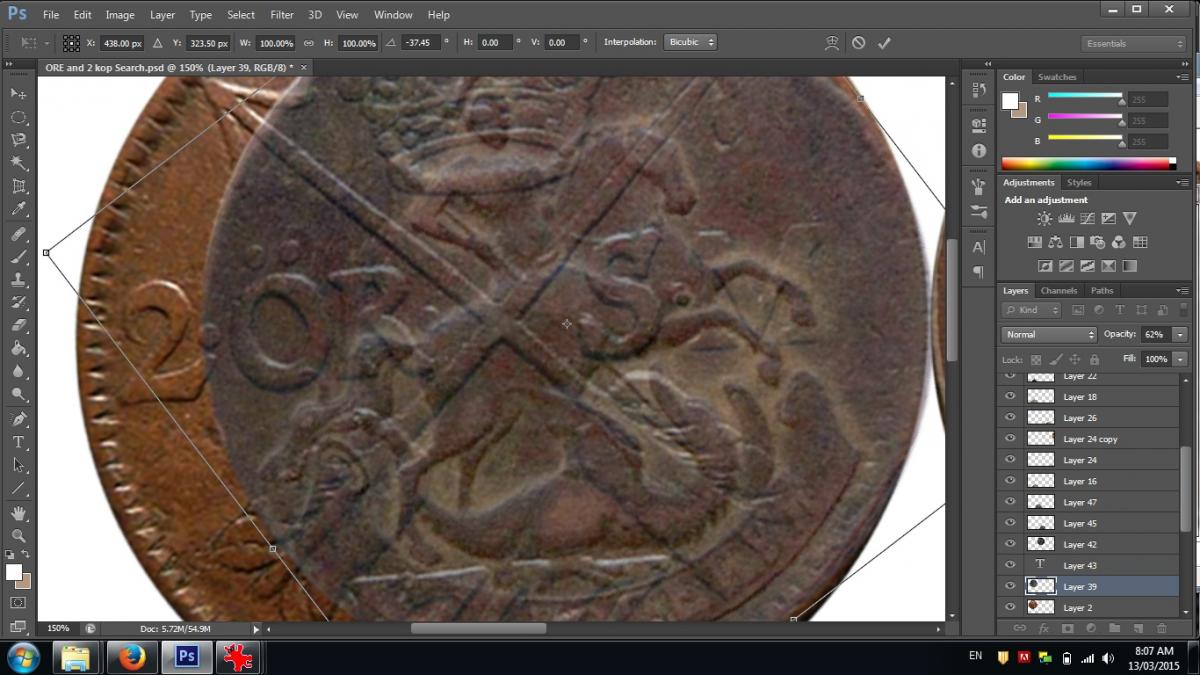Select the Polygonal Lasso tool
Image resolution: width=1200 pixels, height=675 pixels.
tap(18, 140)
